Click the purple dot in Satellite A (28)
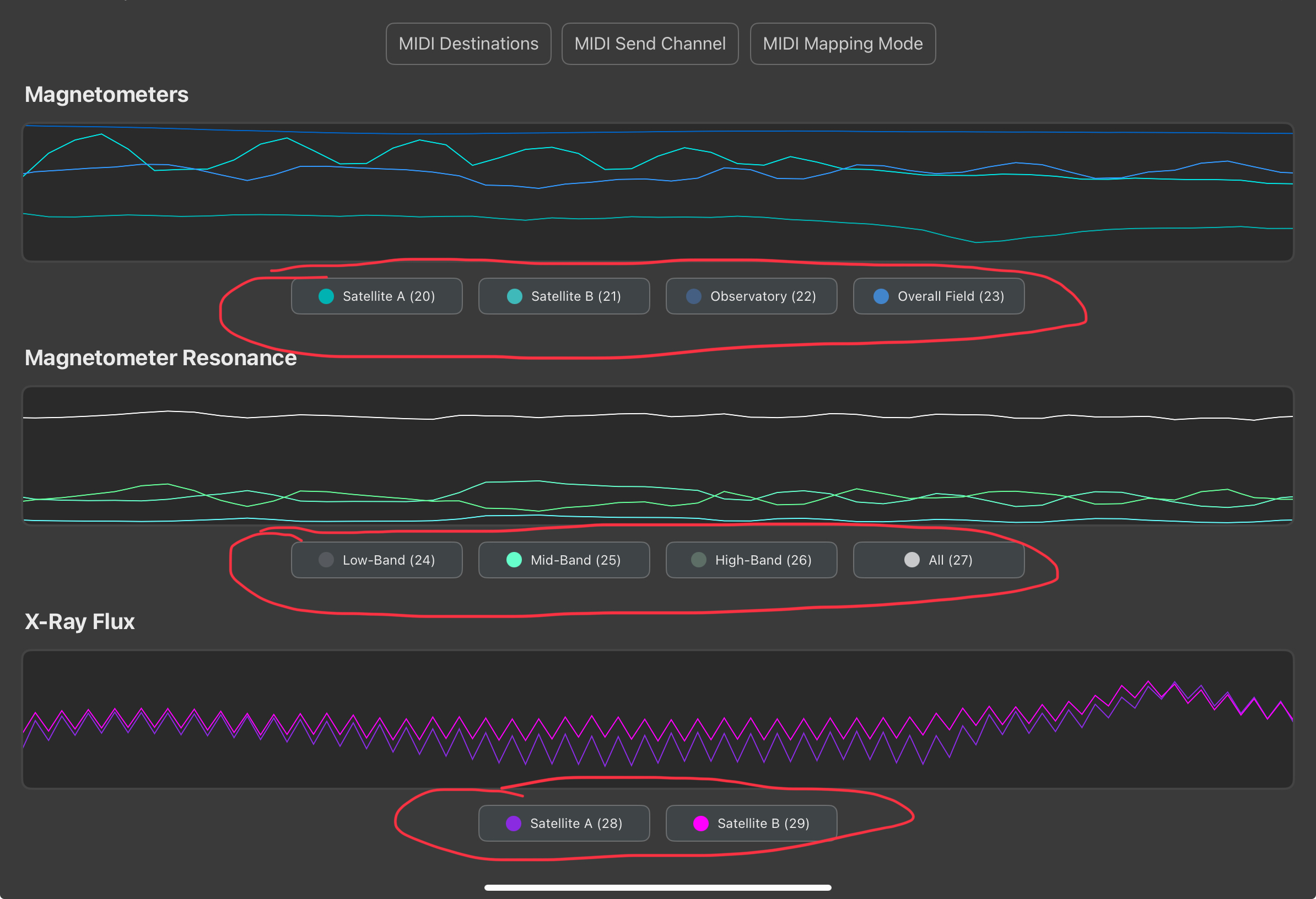 [x=513, y=823]
